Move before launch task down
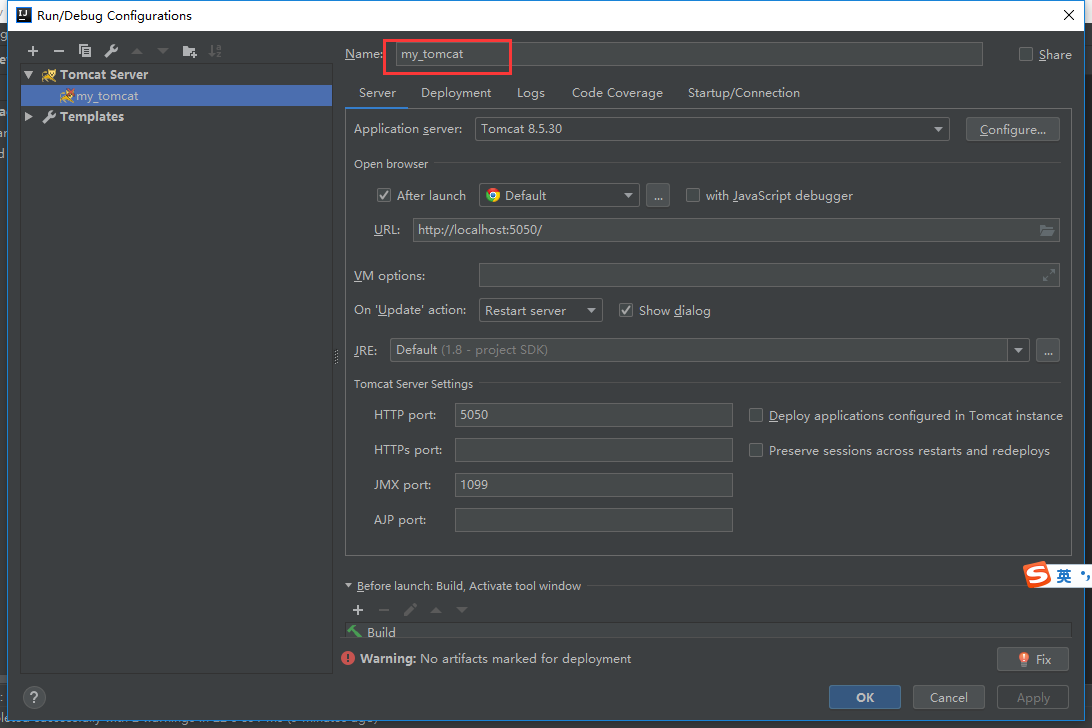The width and height of the screenshot is (1092, 728). [462, 610]
